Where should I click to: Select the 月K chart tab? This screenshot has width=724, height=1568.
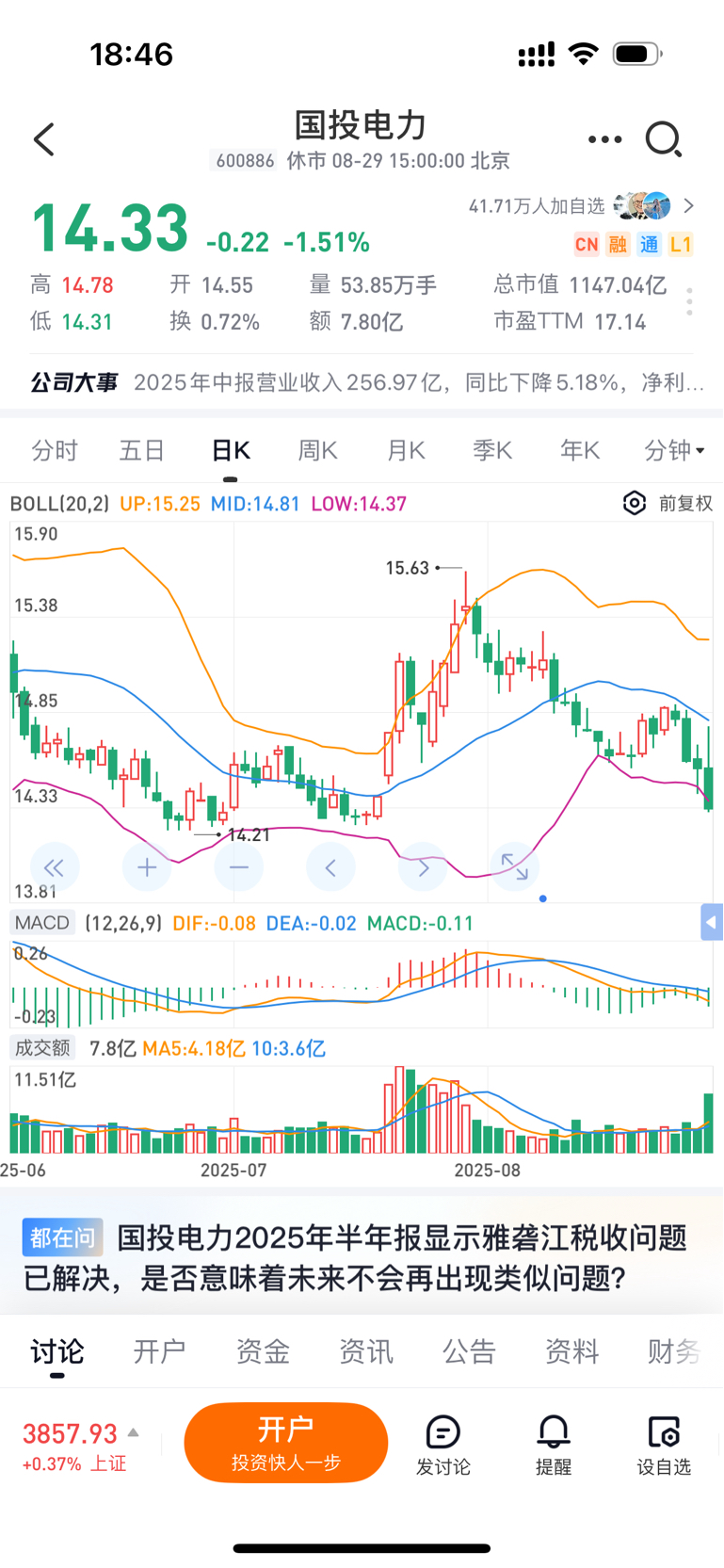406,450
